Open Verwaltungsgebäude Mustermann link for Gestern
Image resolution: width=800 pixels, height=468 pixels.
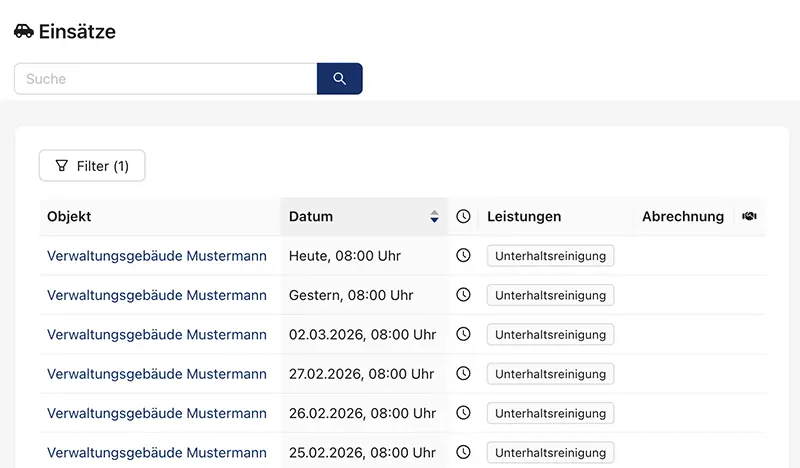[x=157, y=295]
